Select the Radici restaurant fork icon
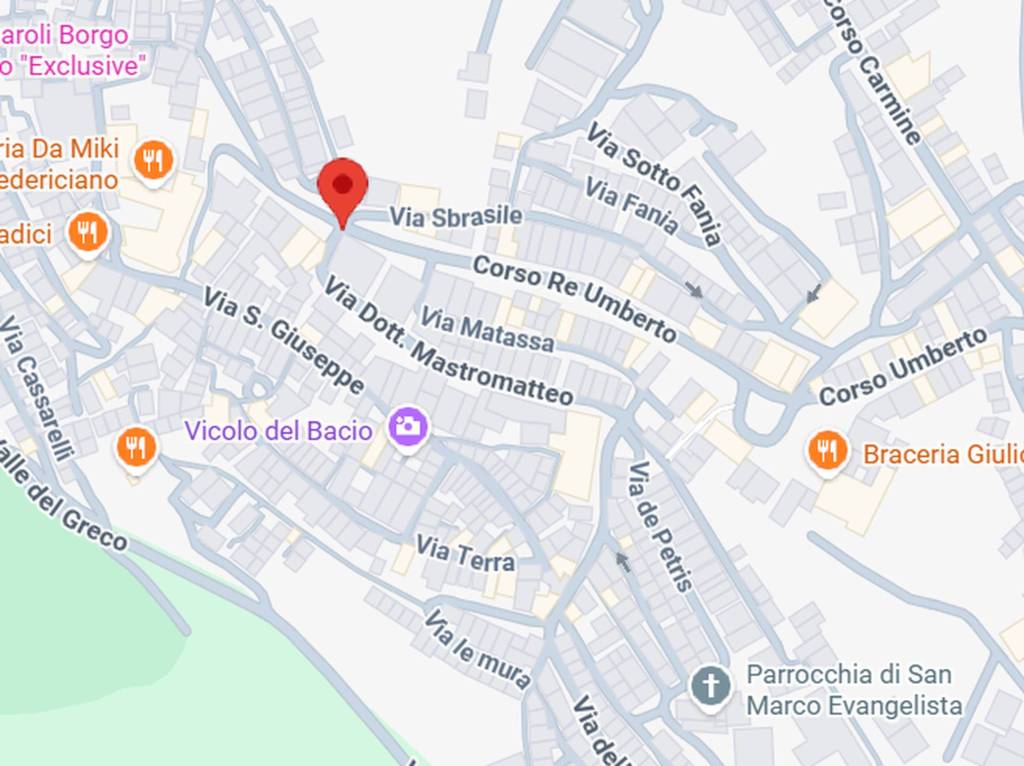The height and width of the screenshot is (766, 1024). click(88, 233)
